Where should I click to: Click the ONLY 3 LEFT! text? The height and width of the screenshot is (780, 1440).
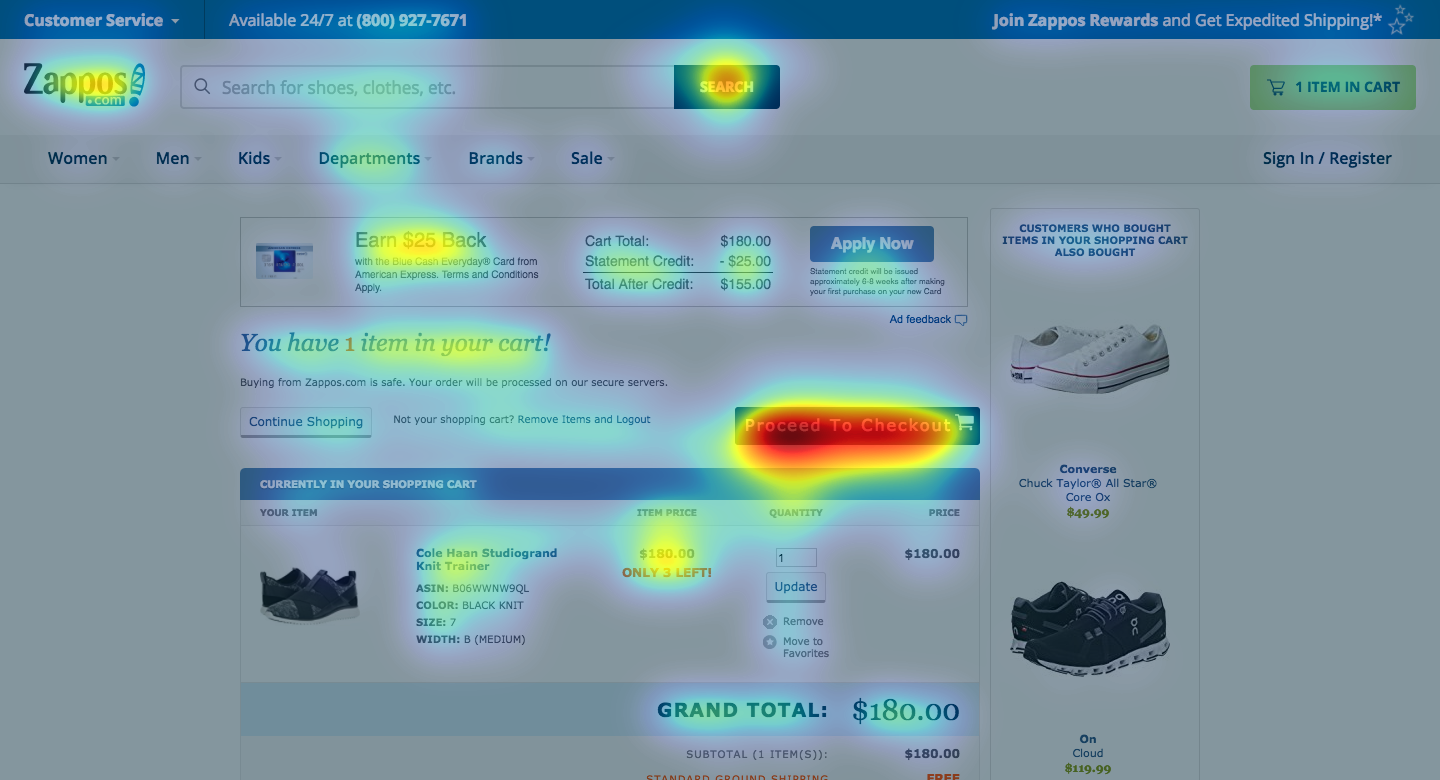(x=667, y=573)
